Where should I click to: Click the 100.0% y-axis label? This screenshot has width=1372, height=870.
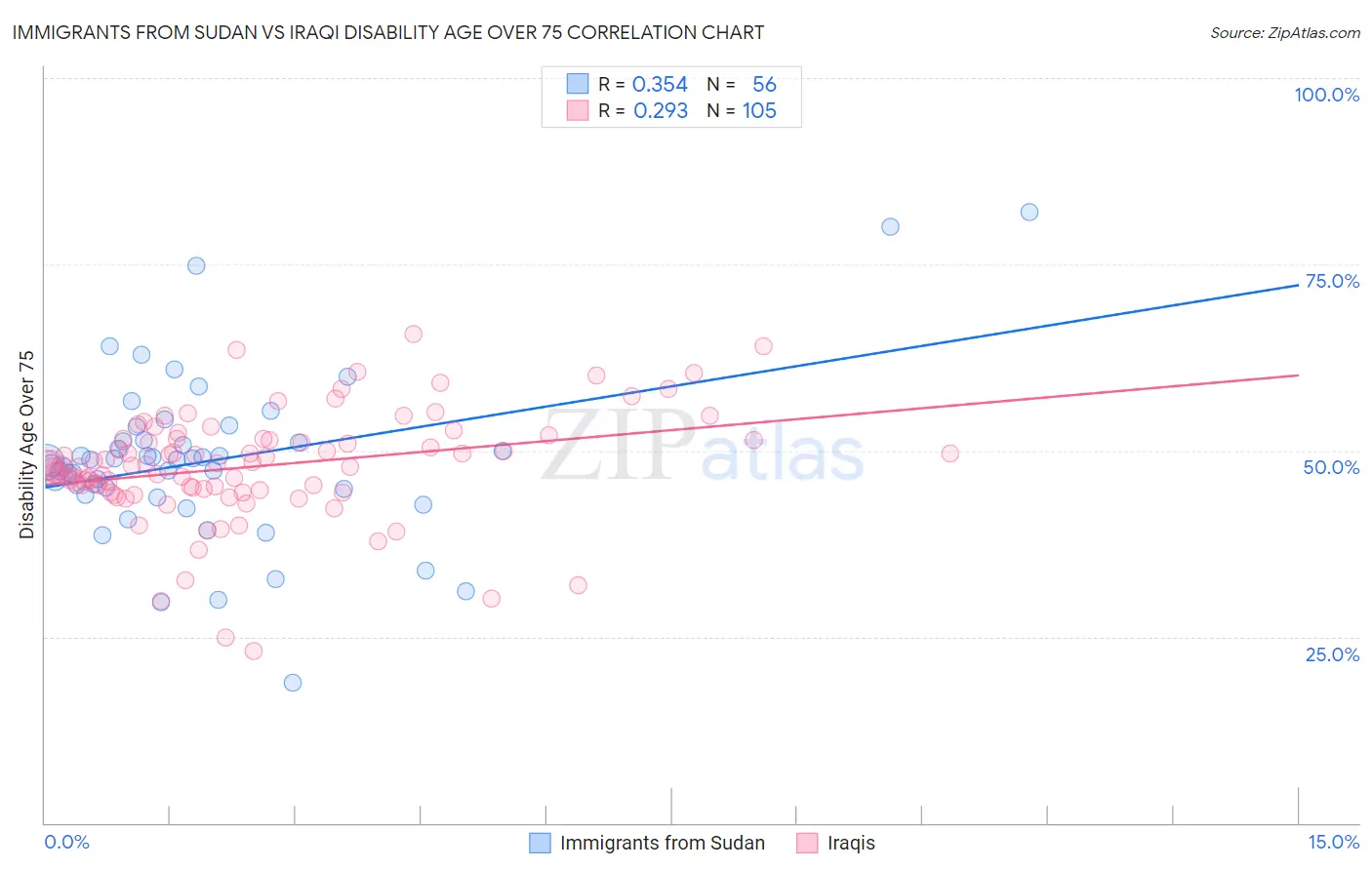tap(1327, 95)
